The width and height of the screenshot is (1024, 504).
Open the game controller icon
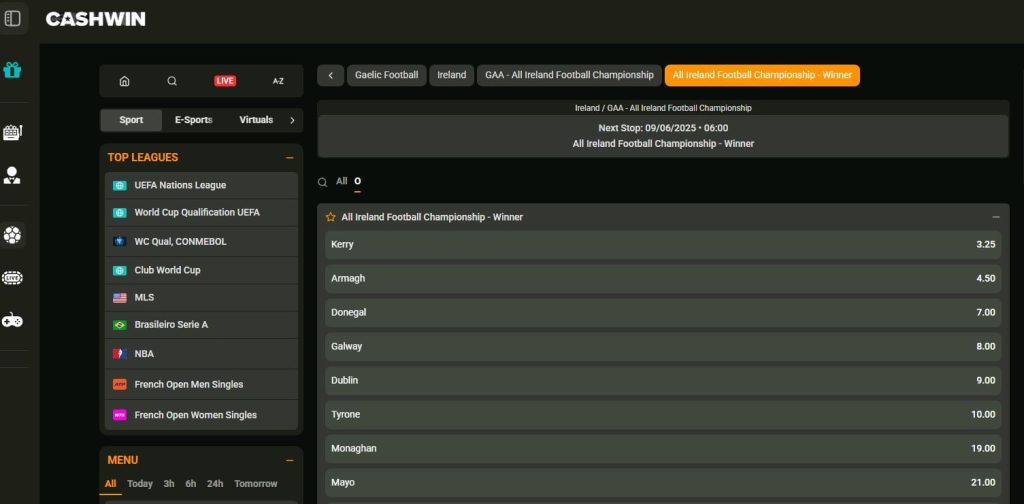[12, 321]
